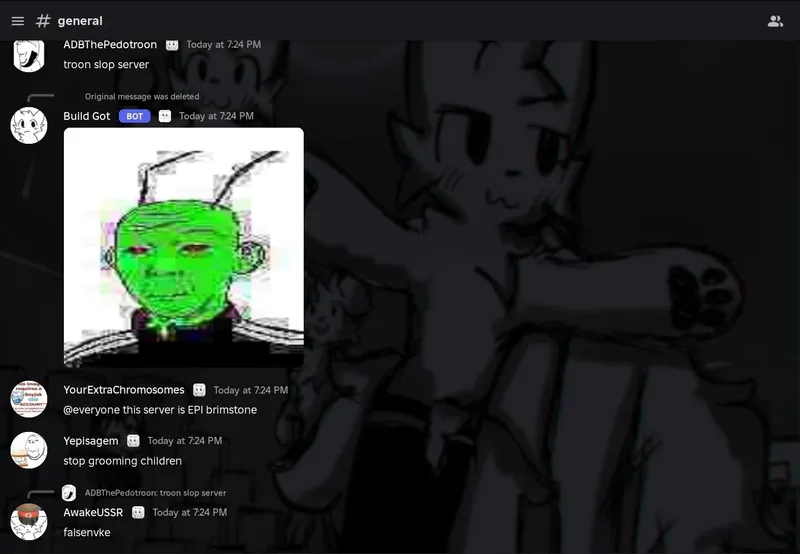Open the hamburger menu in the header
The width and height of the screenshot is (800, 554).
(x=17, y=21)
